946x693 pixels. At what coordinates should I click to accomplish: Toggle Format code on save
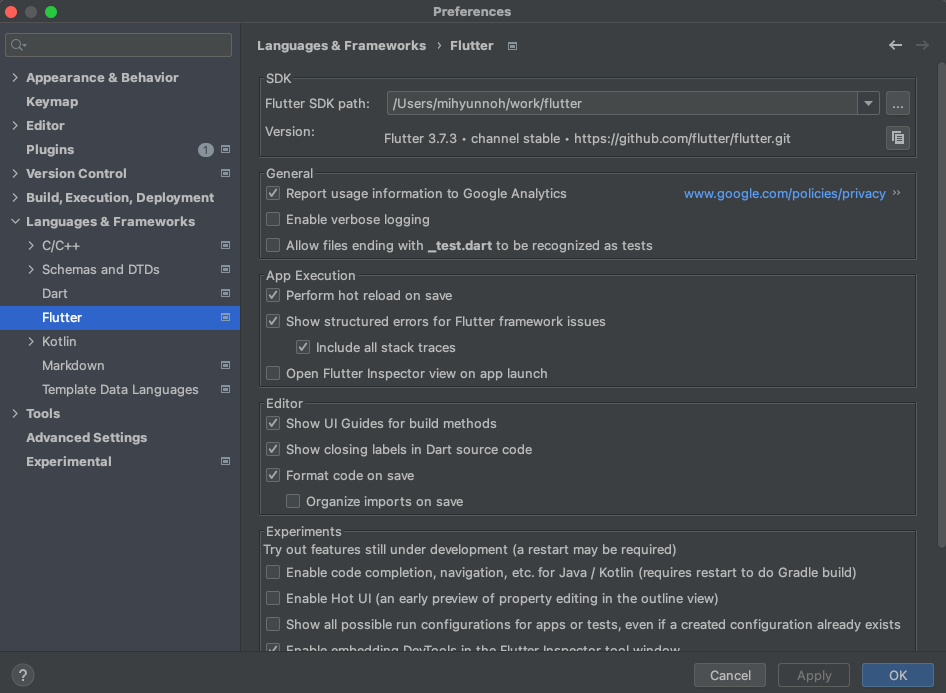point(273,475)
